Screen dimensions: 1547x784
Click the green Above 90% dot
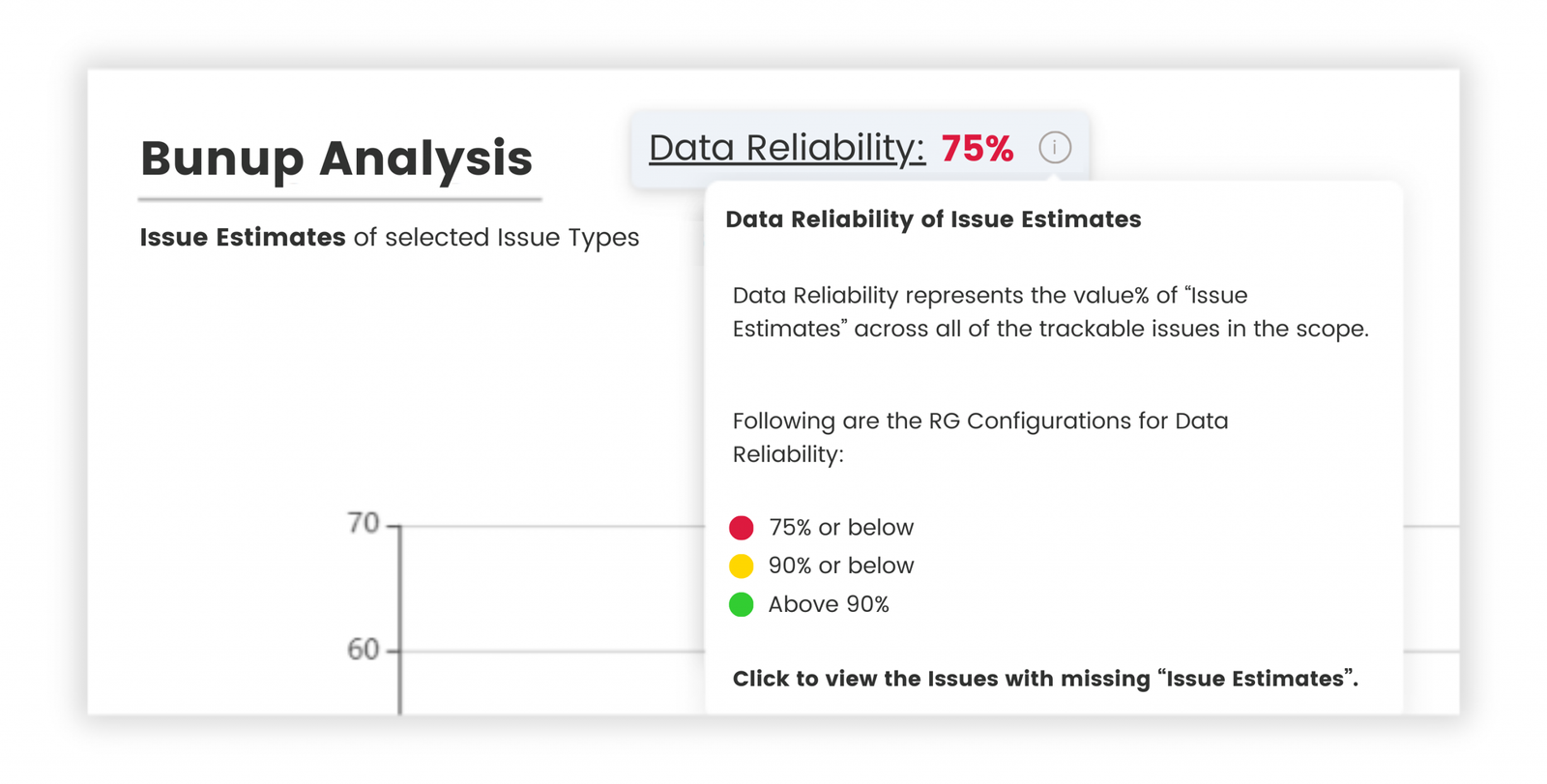click(742, 604)
